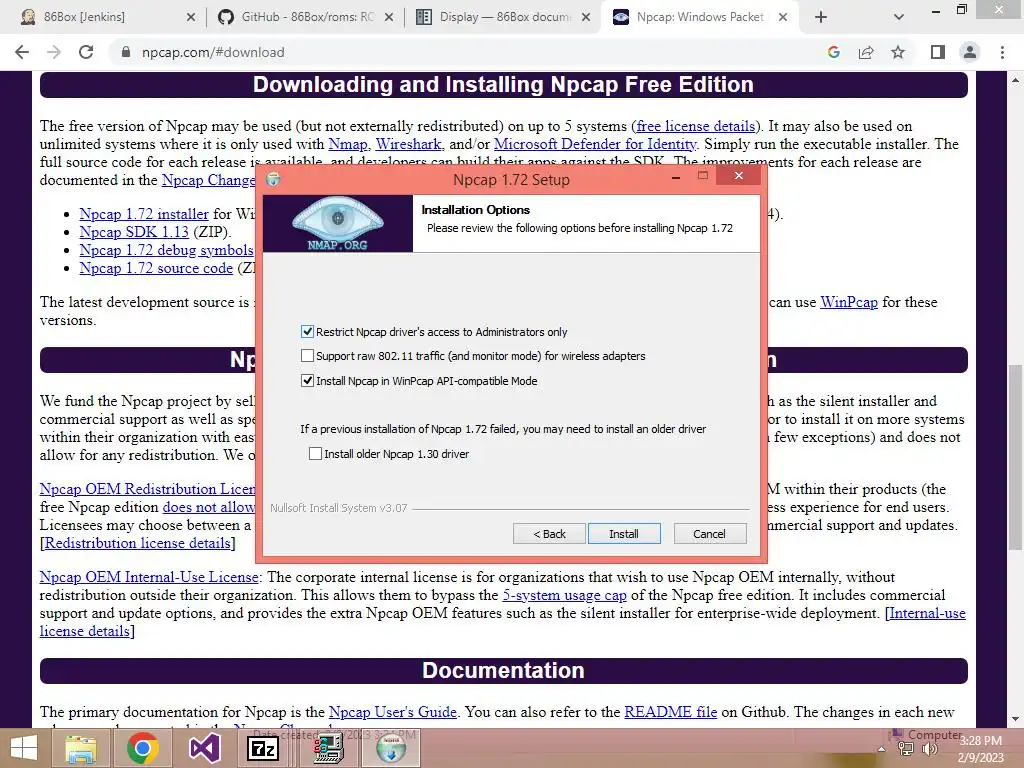Open volume control in system tray

pos(930,750)
